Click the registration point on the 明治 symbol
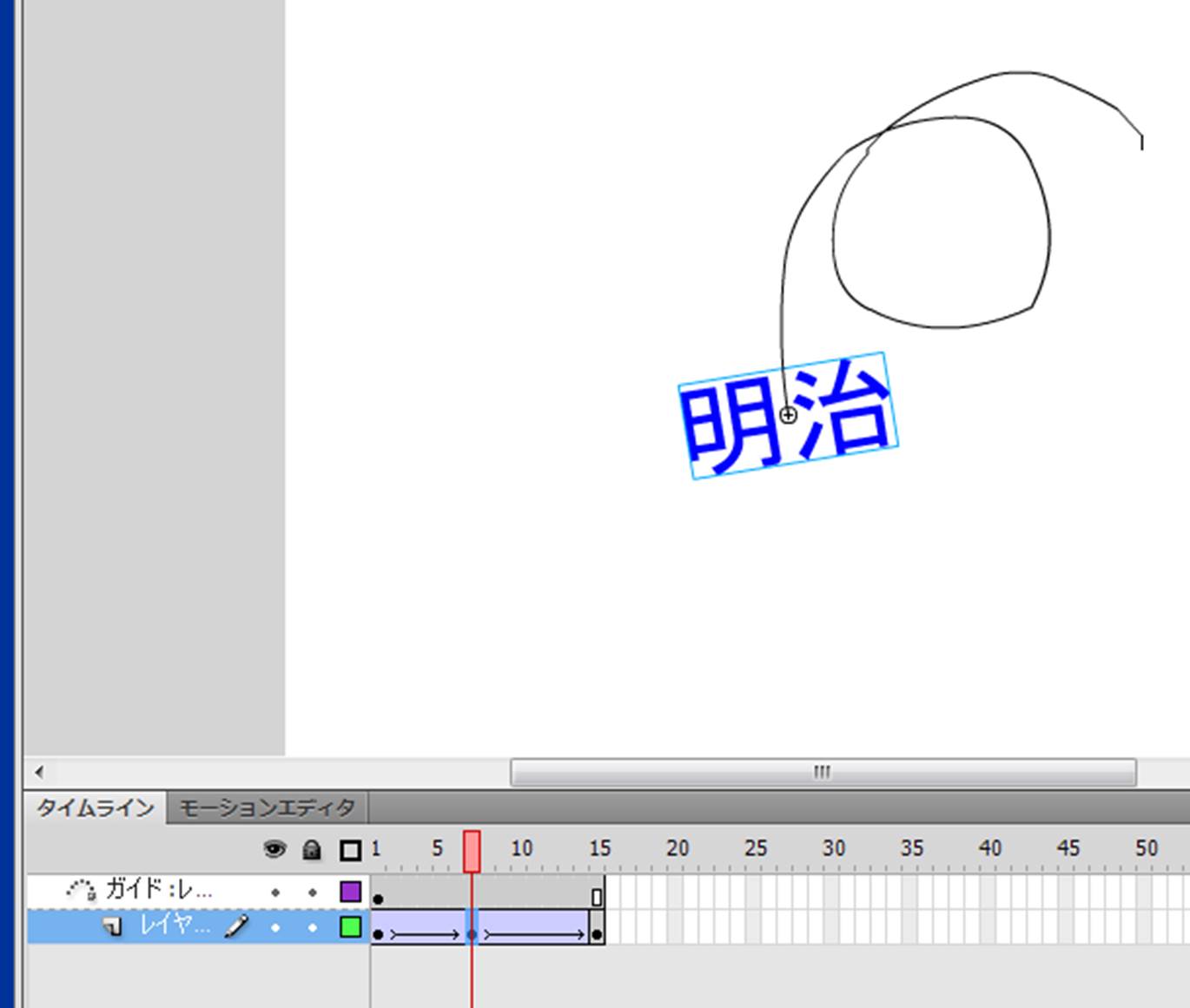This screenshot has width=1190, height=1008. 788,415
